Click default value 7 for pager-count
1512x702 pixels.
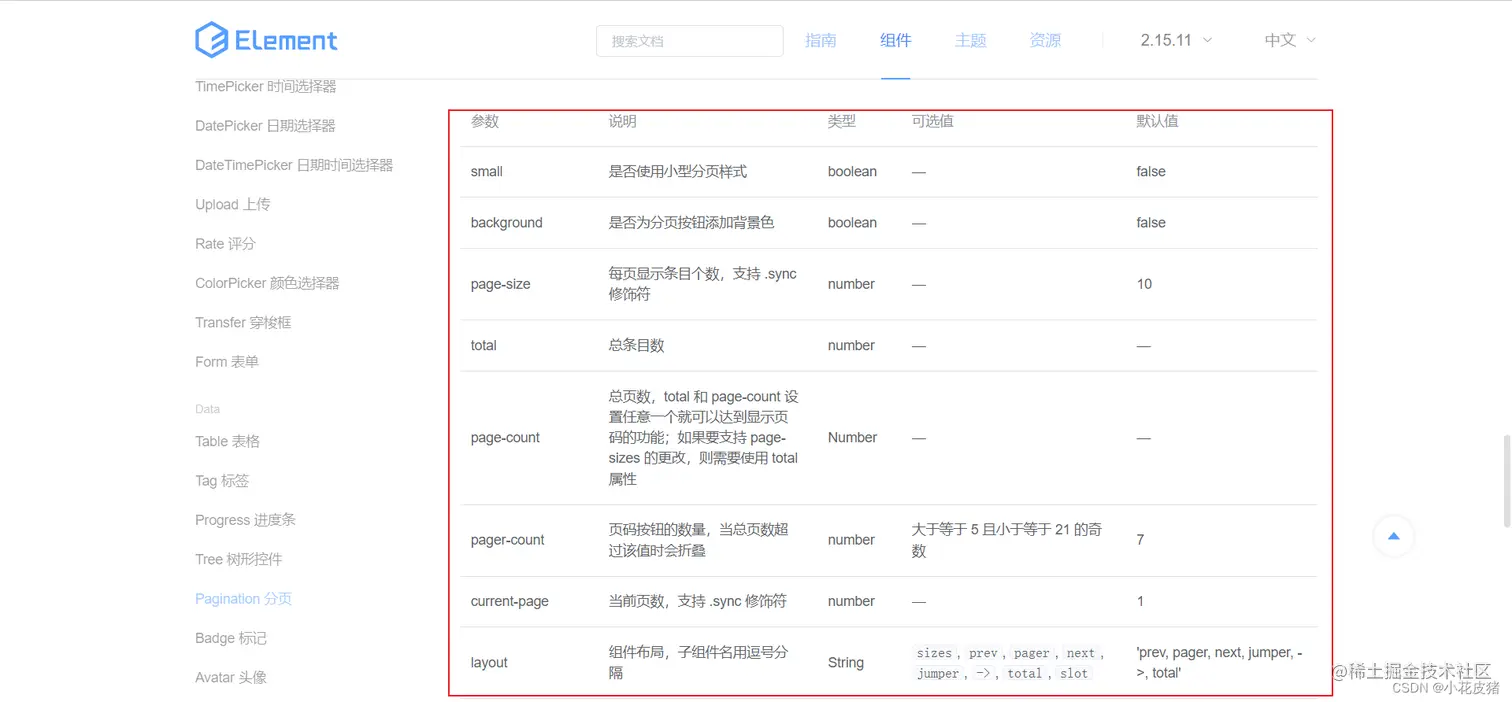(1141, 539)
